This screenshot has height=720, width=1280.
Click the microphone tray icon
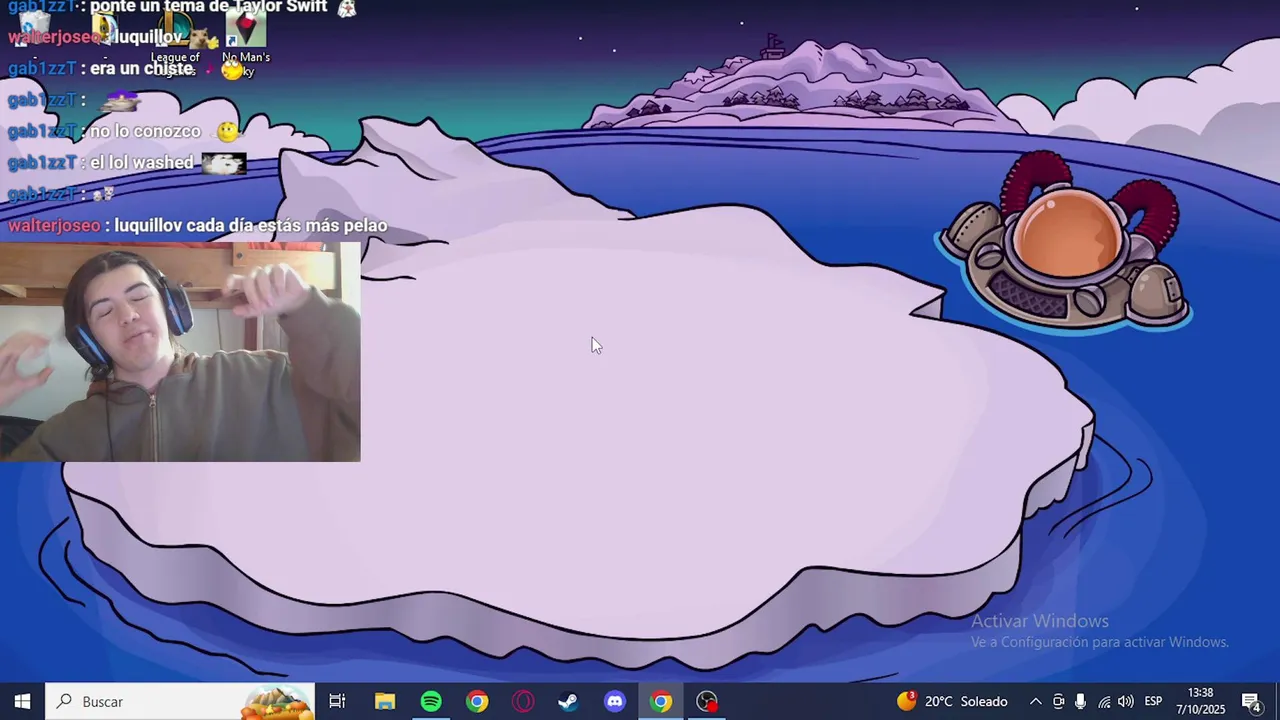[1081, 701]
